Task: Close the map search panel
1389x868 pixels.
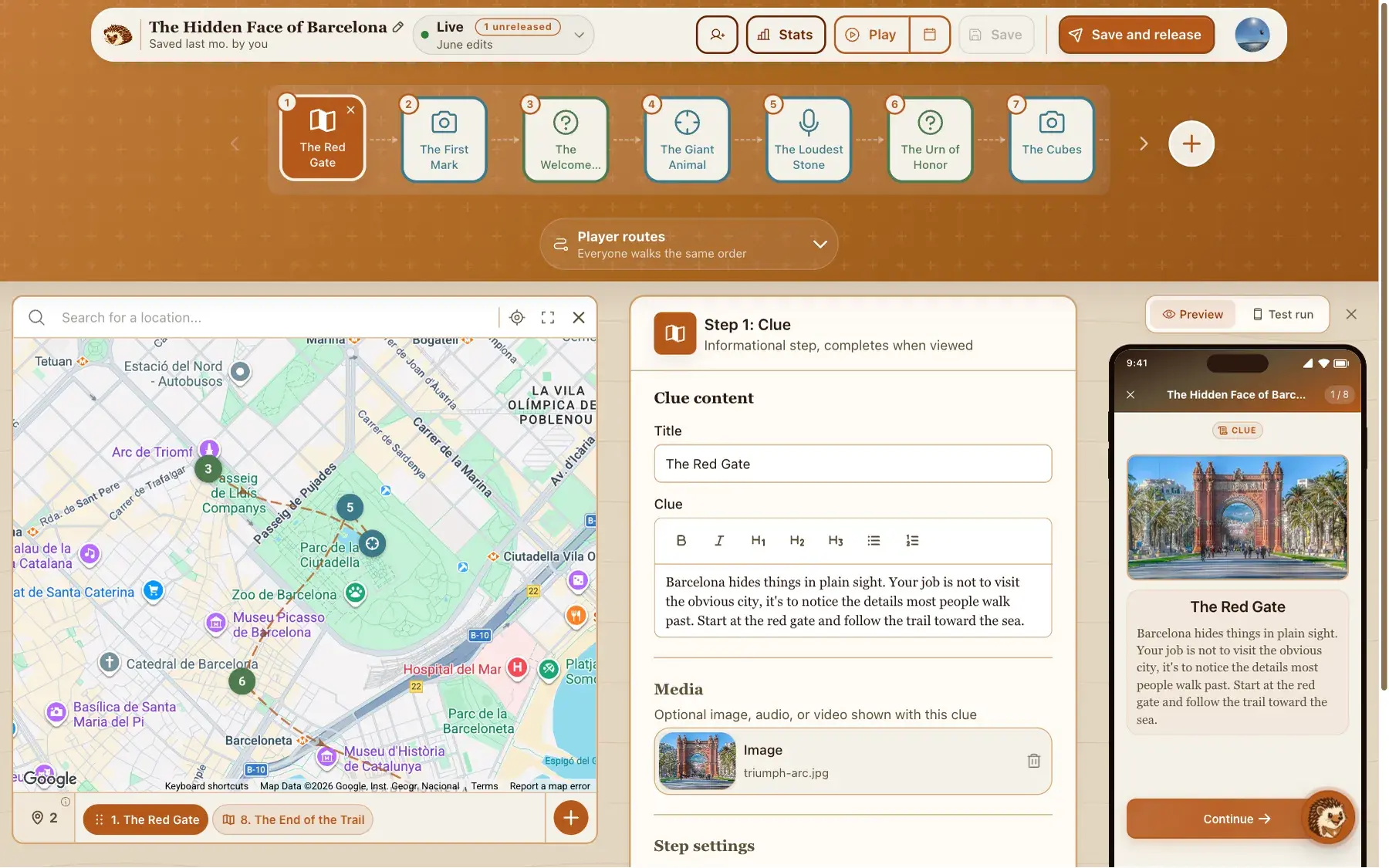Action: point(579,317)
